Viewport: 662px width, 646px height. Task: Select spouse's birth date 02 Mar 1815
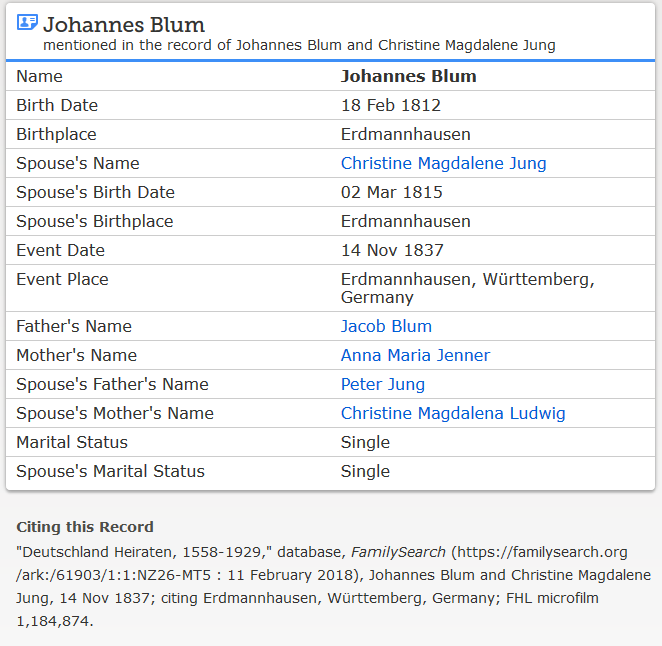pyautogui.click(x=391, y=192)
